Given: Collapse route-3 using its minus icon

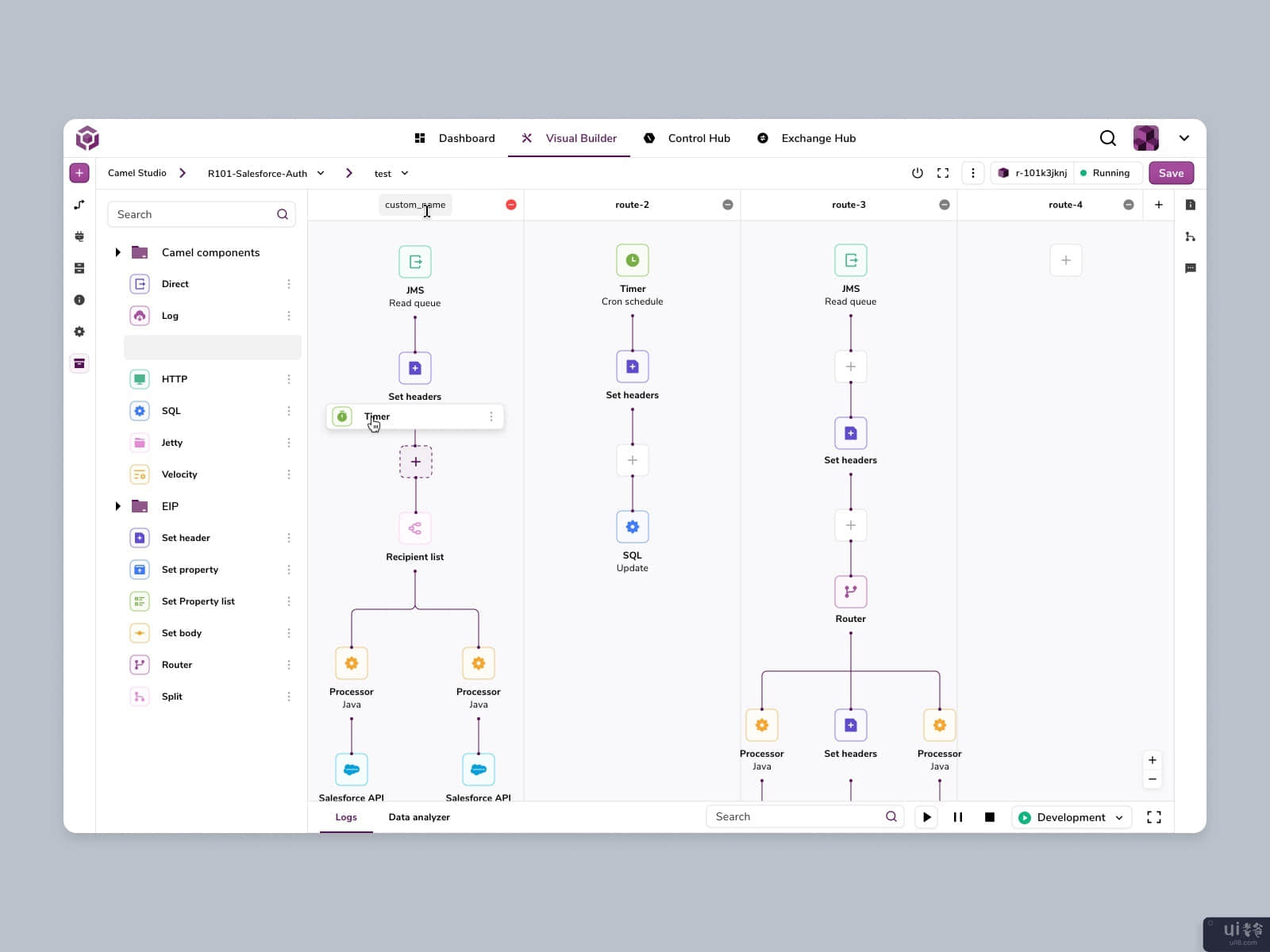Looking at the screenshot, I should click(x=944, y=205).
